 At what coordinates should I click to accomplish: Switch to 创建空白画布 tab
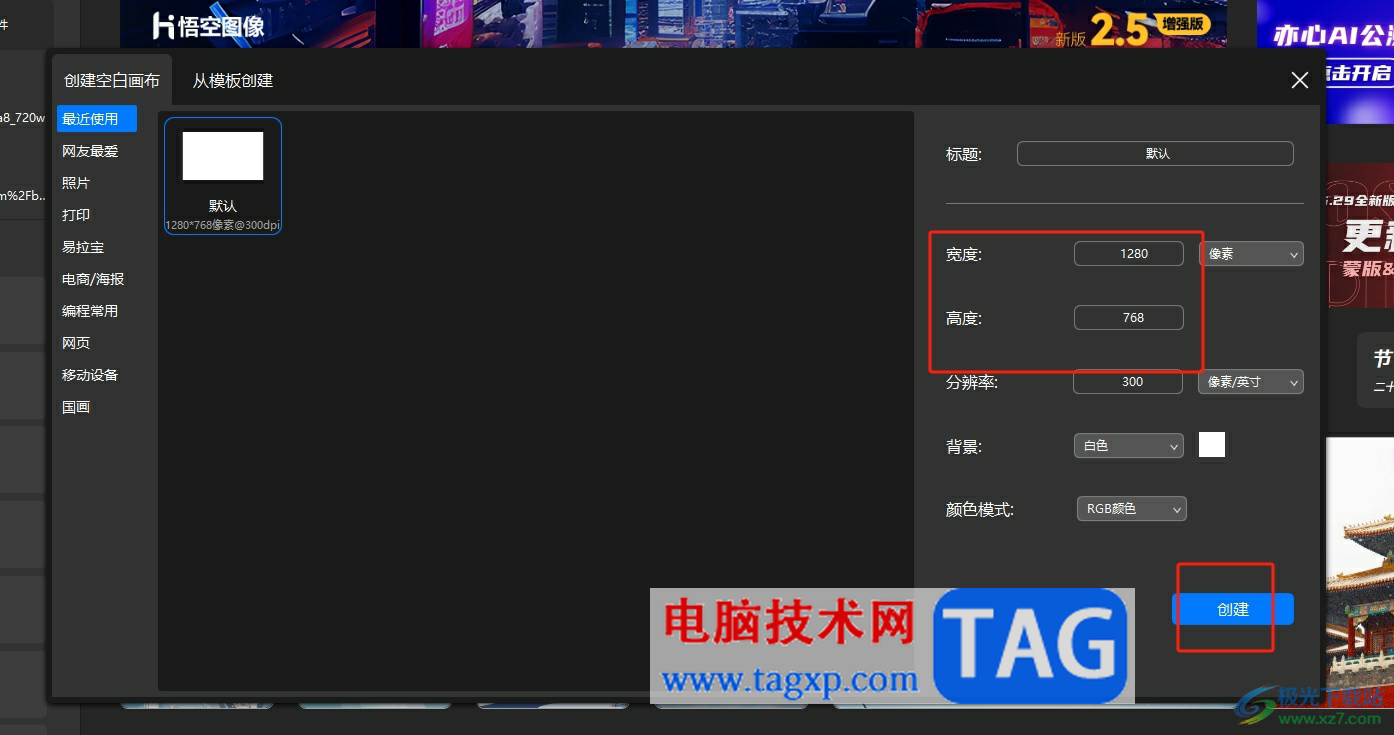(112, 80)
